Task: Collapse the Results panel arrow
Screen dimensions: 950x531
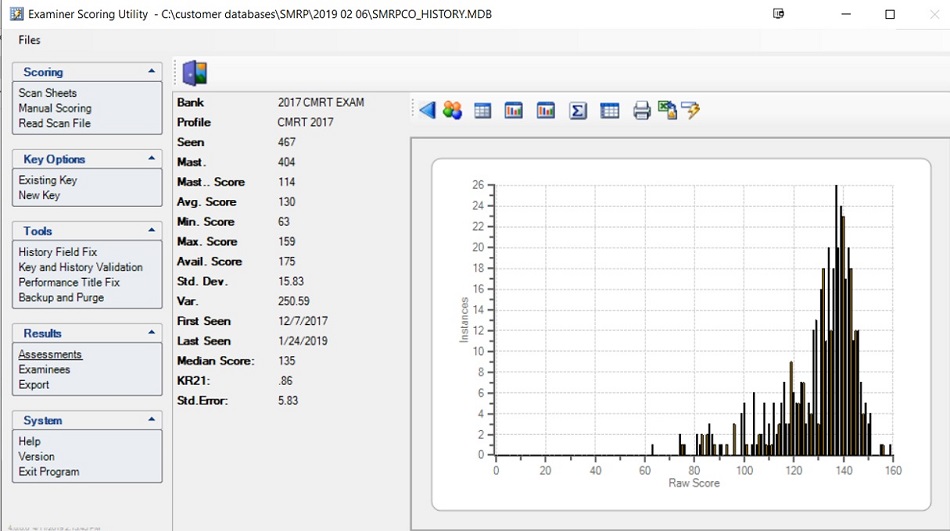Action: point(151,333)
